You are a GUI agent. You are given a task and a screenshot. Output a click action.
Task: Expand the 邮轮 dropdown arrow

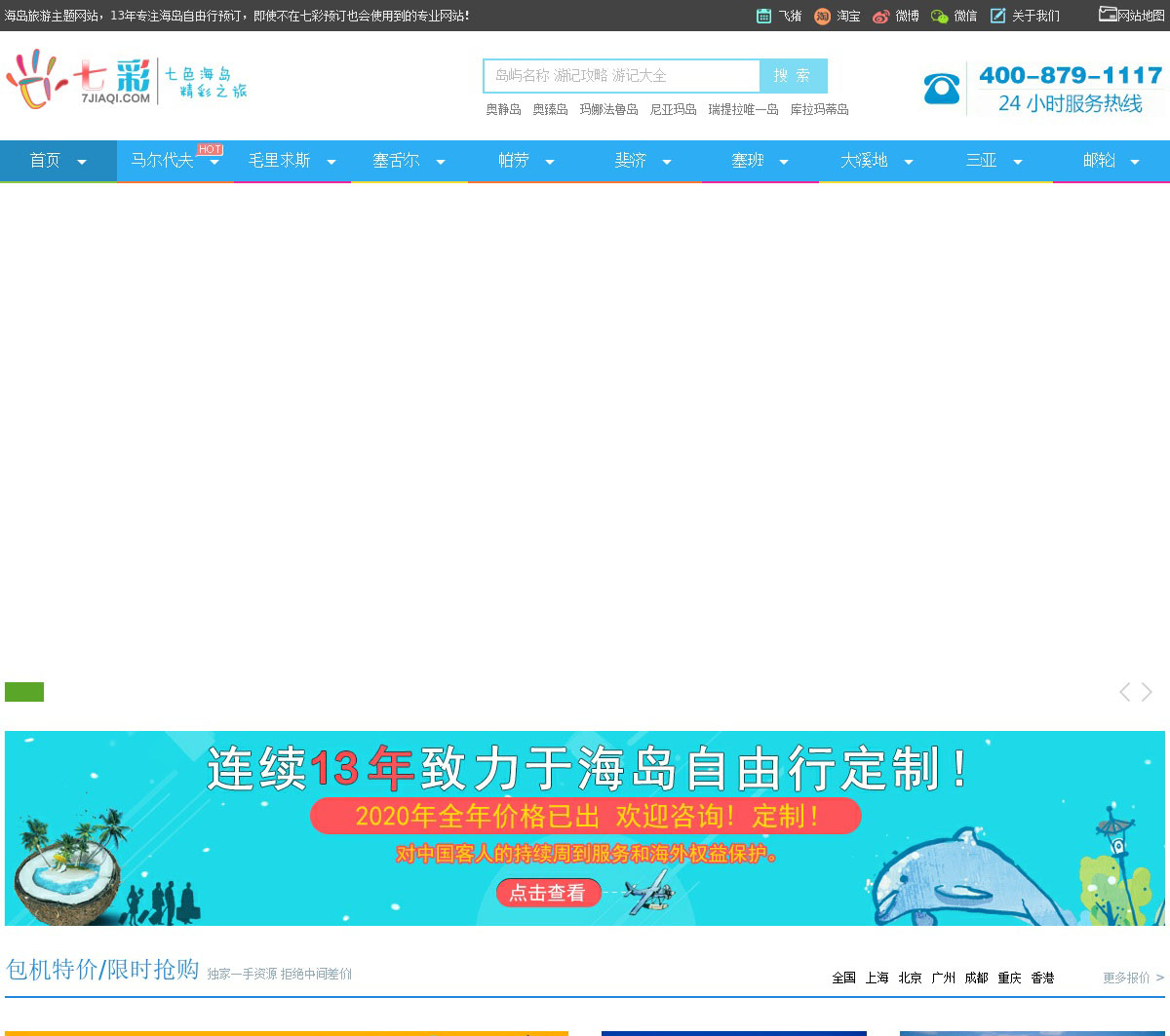[1135, 162]
